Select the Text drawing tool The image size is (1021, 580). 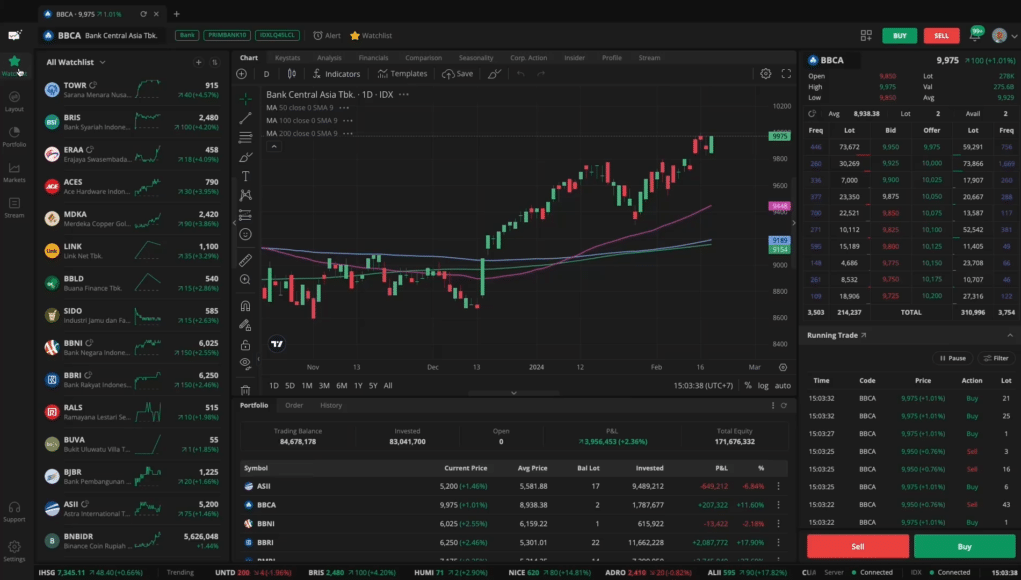pos(246,176)
